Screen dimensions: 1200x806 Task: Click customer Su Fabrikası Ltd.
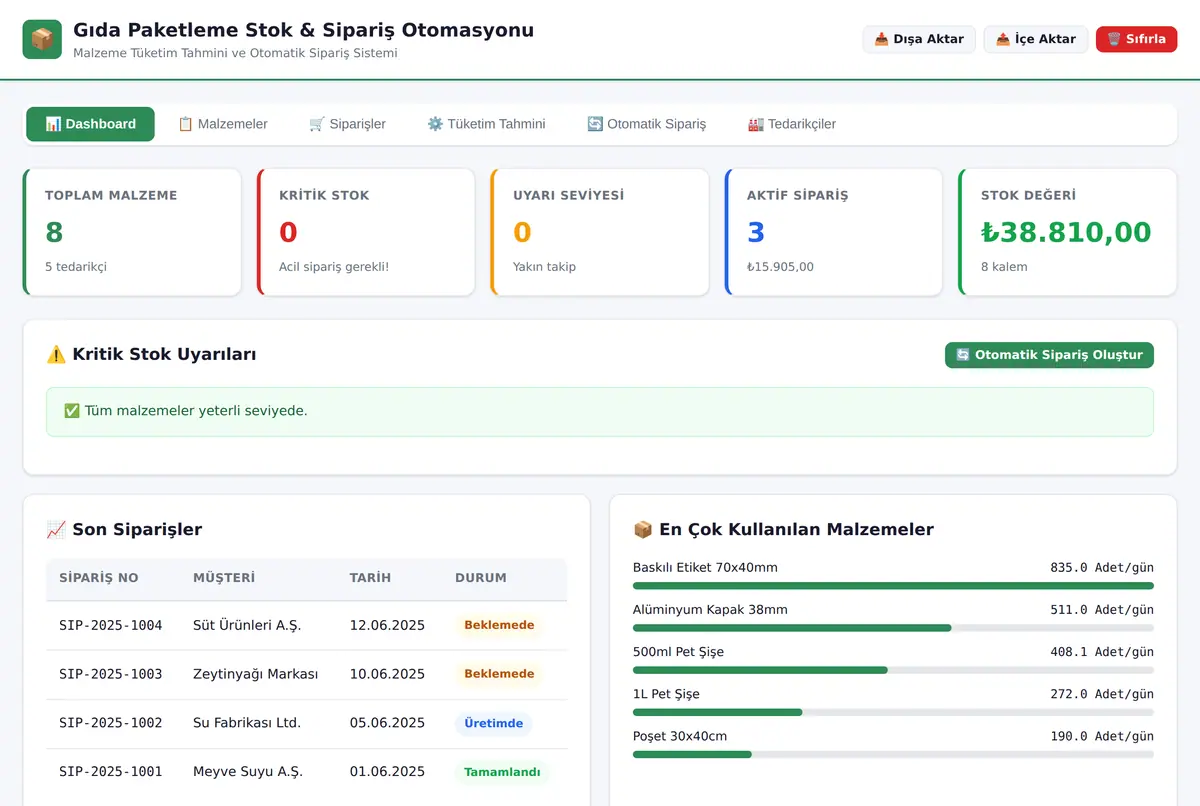point(247,723)
